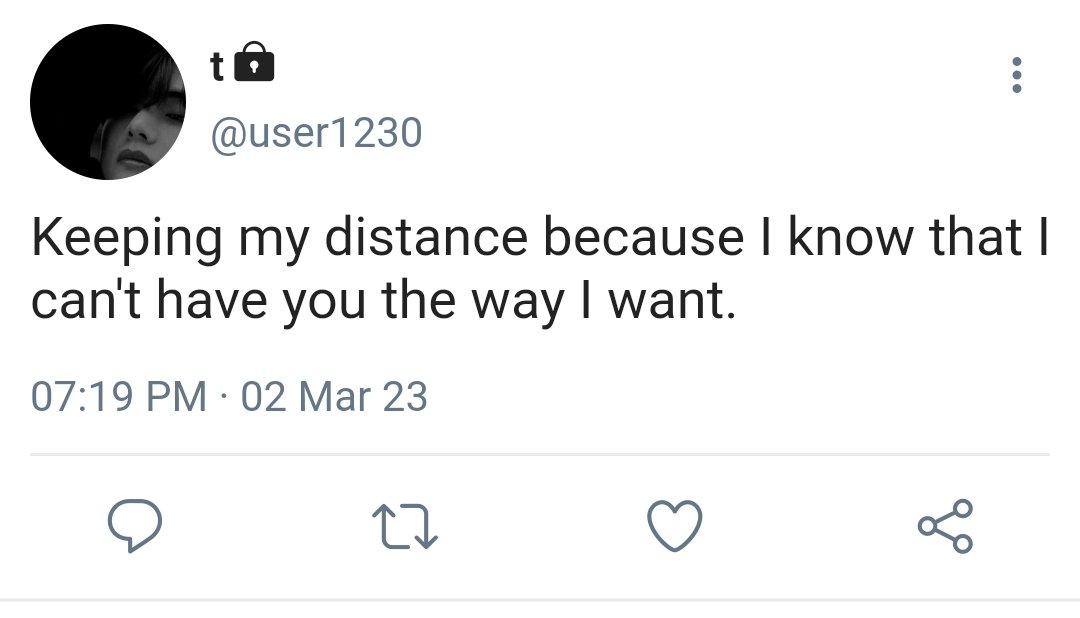
Task: Click the padlock protected-account icon
Action: (x=254, y=61)
